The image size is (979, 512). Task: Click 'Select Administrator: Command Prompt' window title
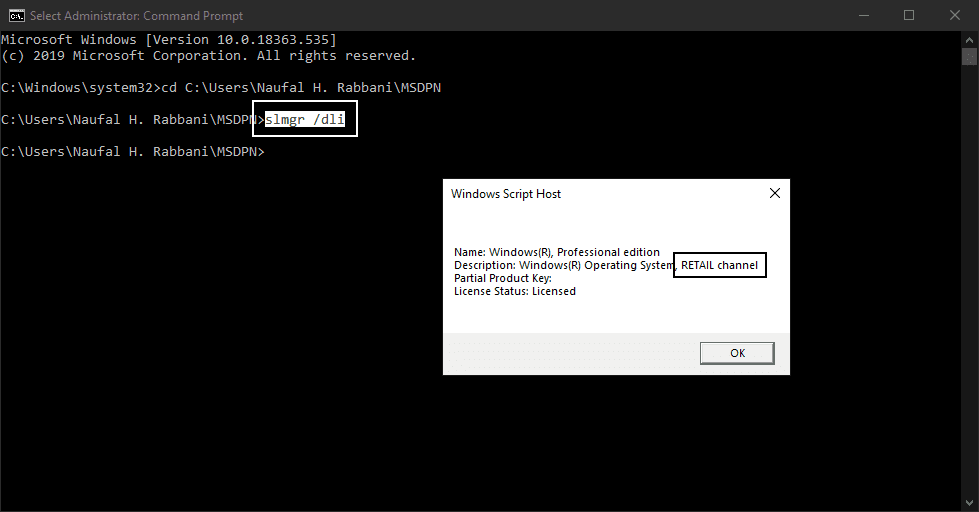(137, 16)
